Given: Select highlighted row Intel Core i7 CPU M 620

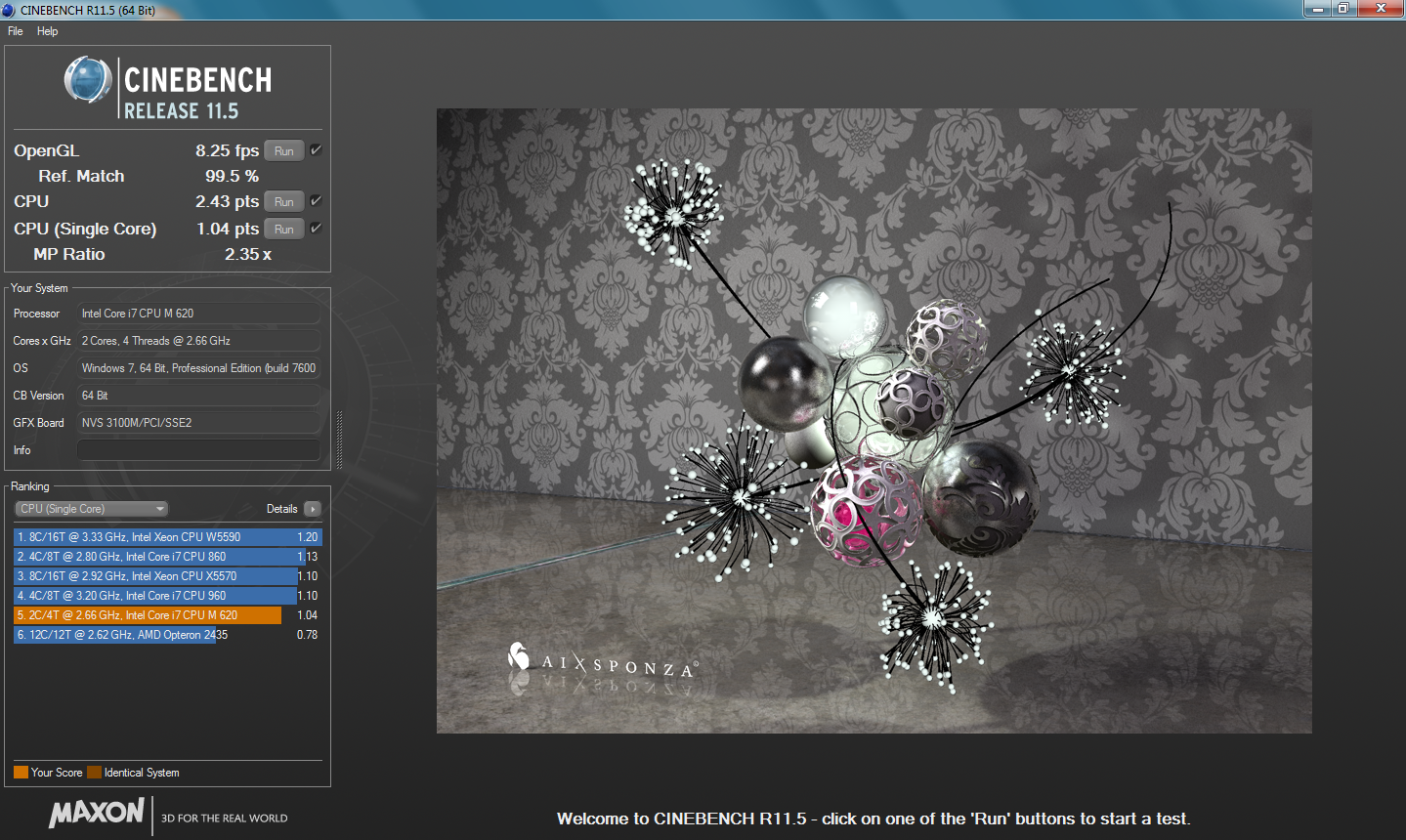Looking at the screenshot, I should click(x=167, y=615).
